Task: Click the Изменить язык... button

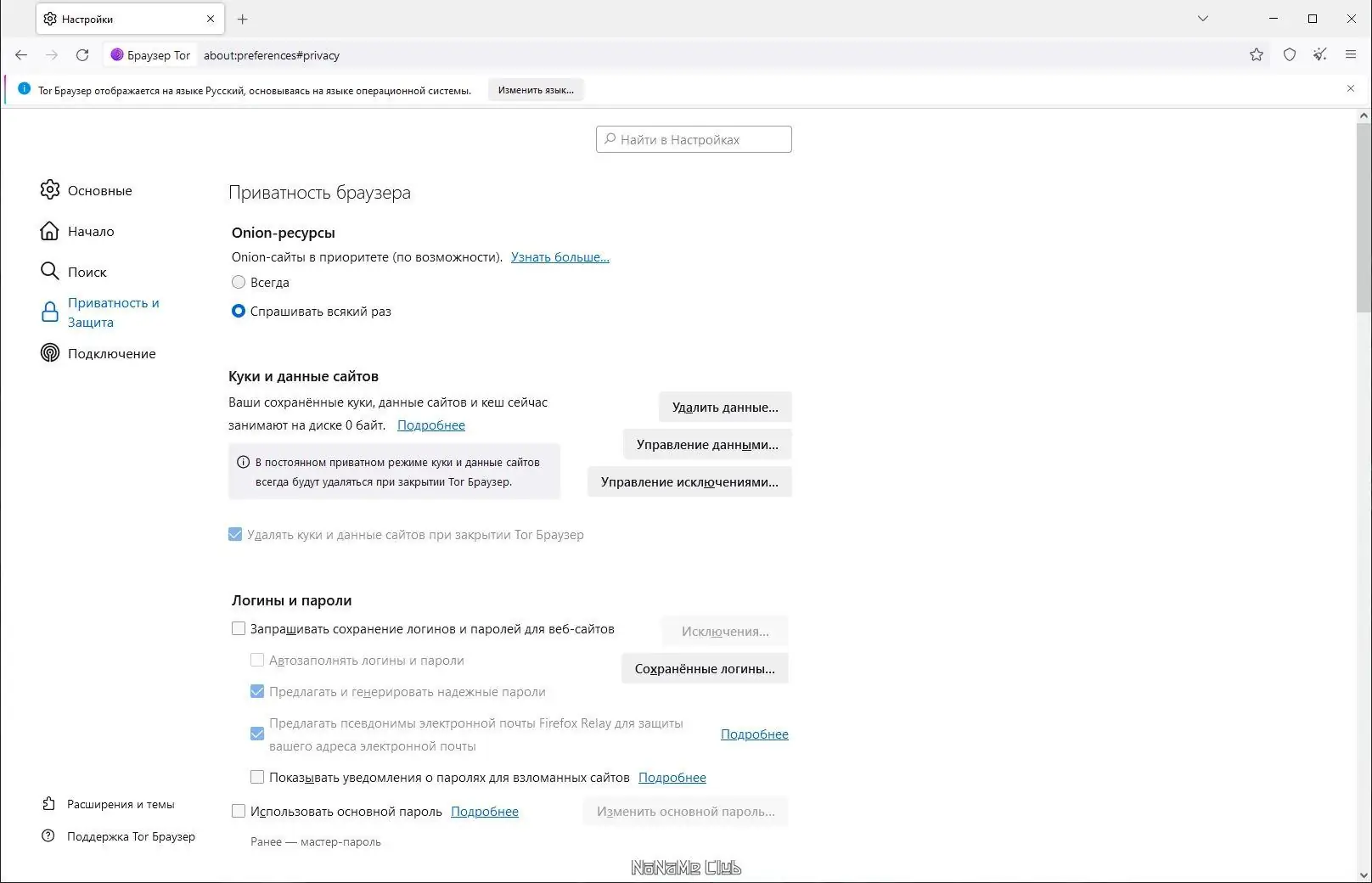Action: pyautogui.click(x=536, y=90)
